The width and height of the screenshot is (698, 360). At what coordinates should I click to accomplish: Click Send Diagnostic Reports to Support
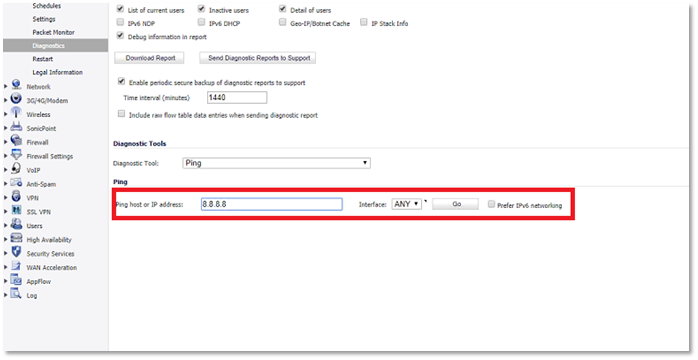coord(259,58)
